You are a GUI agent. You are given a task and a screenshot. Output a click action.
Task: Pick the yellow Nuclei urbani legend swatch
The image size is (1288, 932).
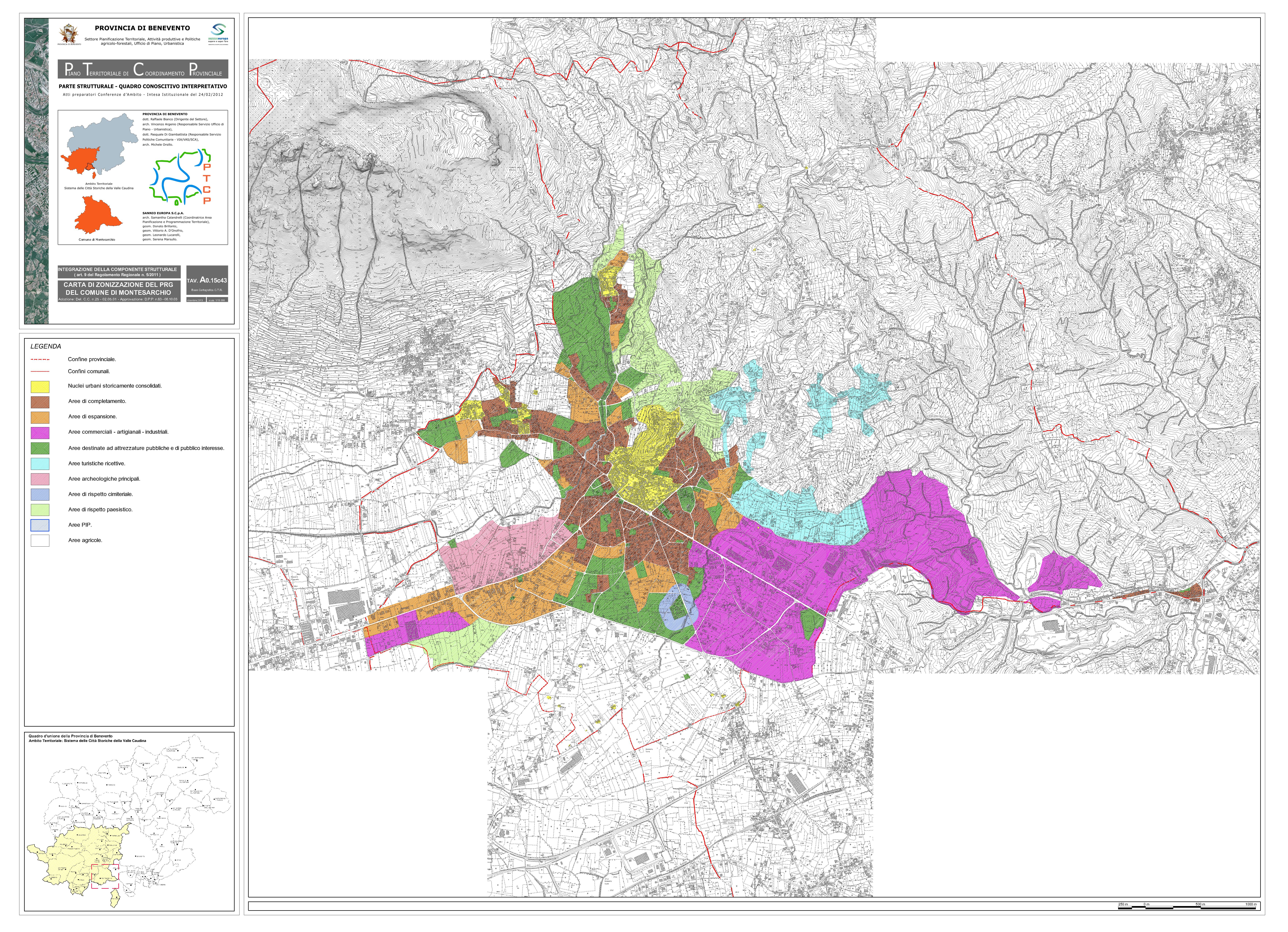pyautogui.click(x=40, y=387)
